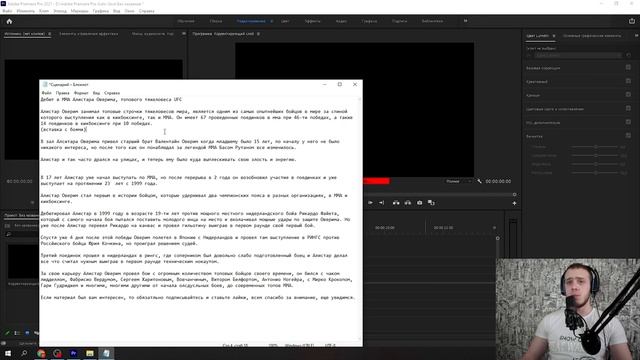Show hidden Source panel tabs chevron

click(184, 33)
